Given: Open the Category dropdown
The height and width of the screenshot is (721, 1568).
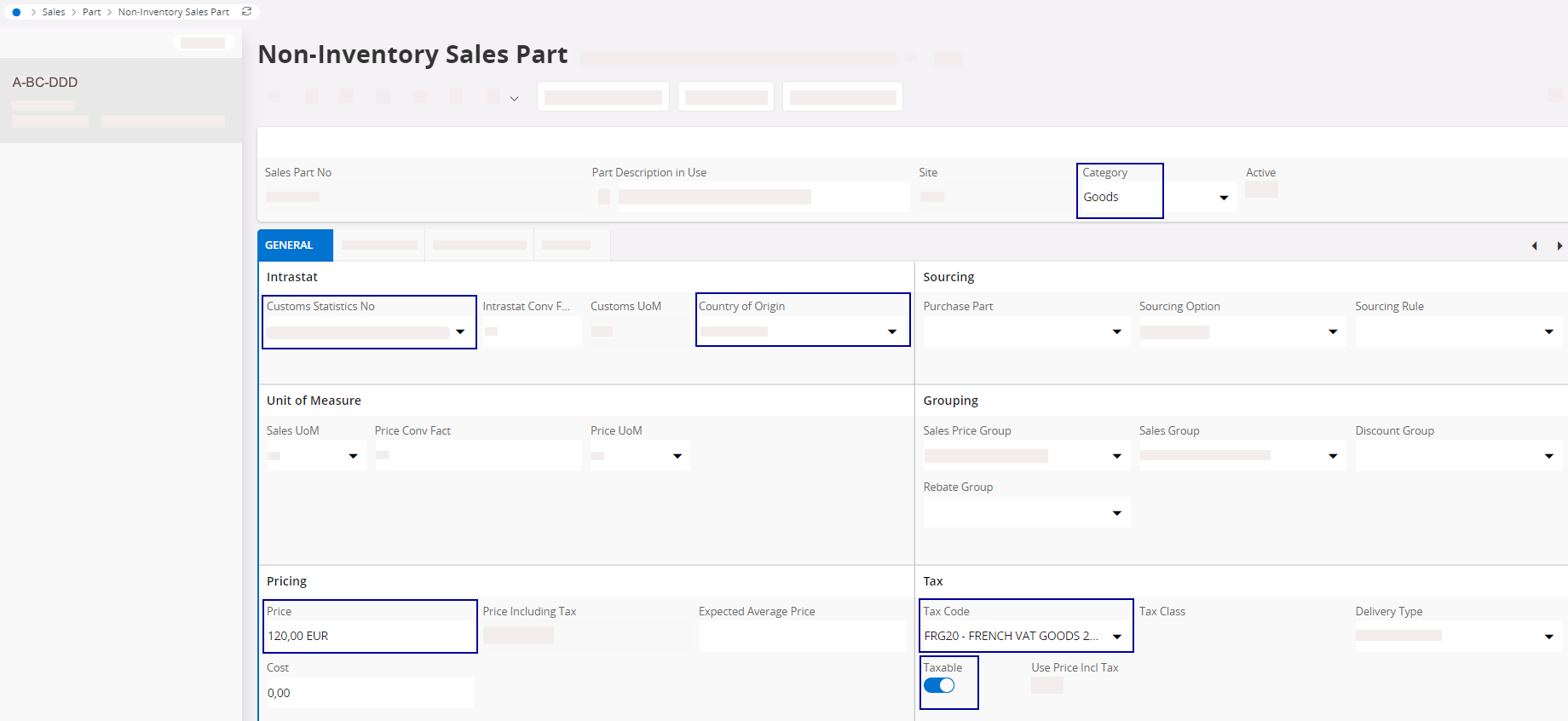Looking at the screenshot, I should coord(1224,198).
